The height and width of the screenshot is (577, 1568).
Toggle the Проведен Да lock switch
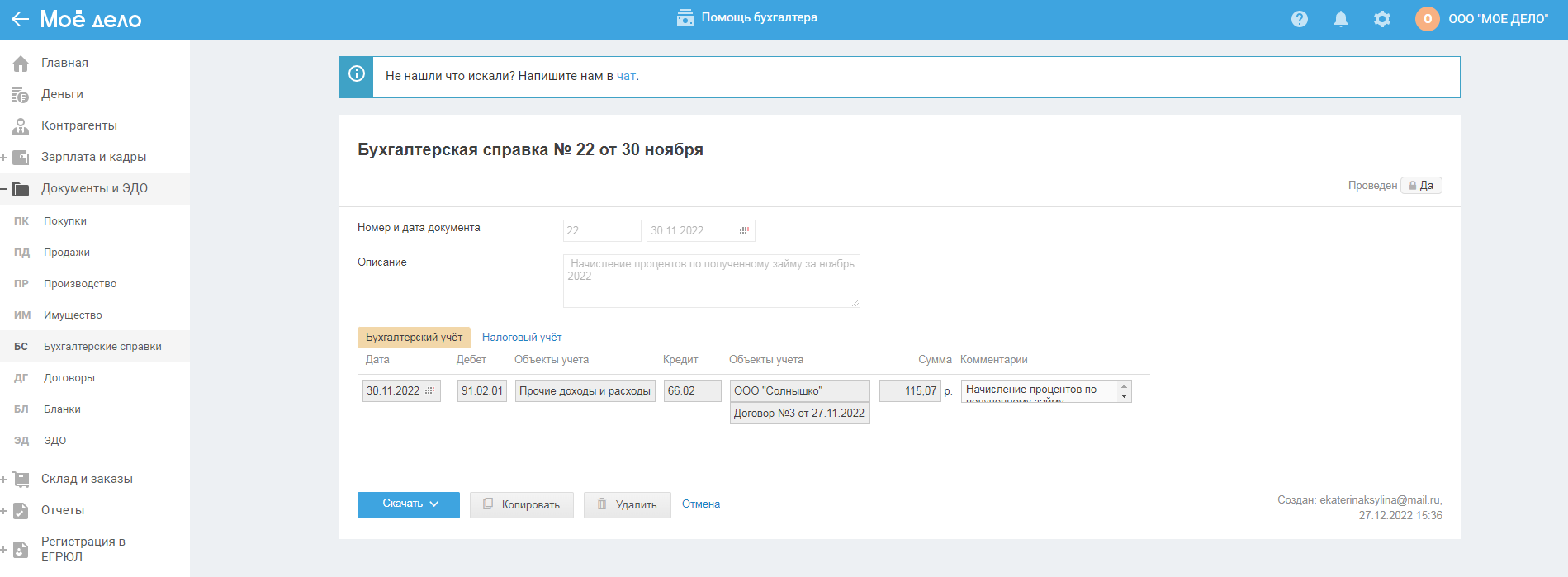click(1421, 186)
